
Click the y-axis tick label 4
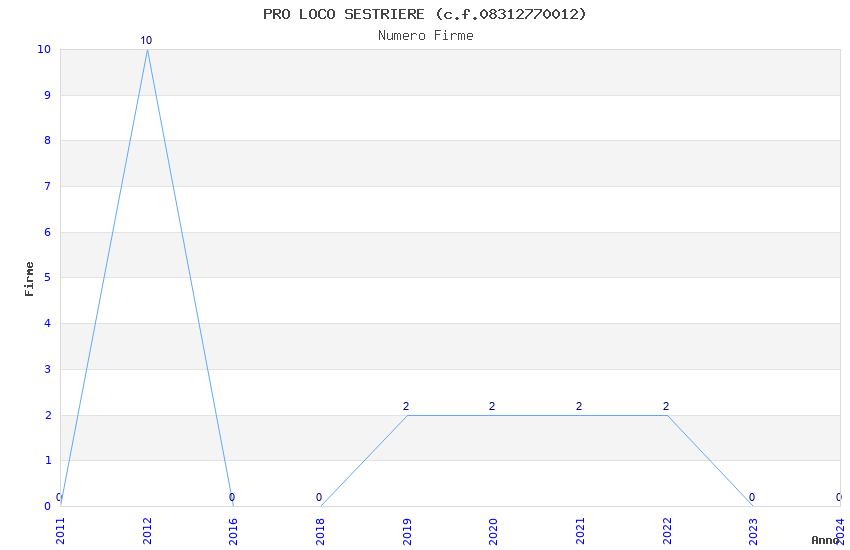click(48, 323)
